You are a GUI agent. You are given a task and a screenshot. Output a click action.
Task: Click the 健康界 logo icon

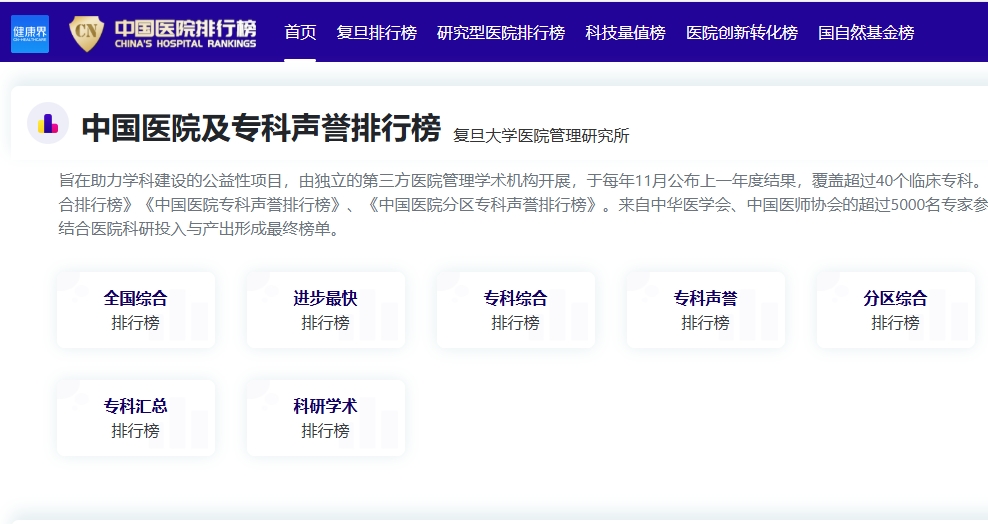point(30,34)
